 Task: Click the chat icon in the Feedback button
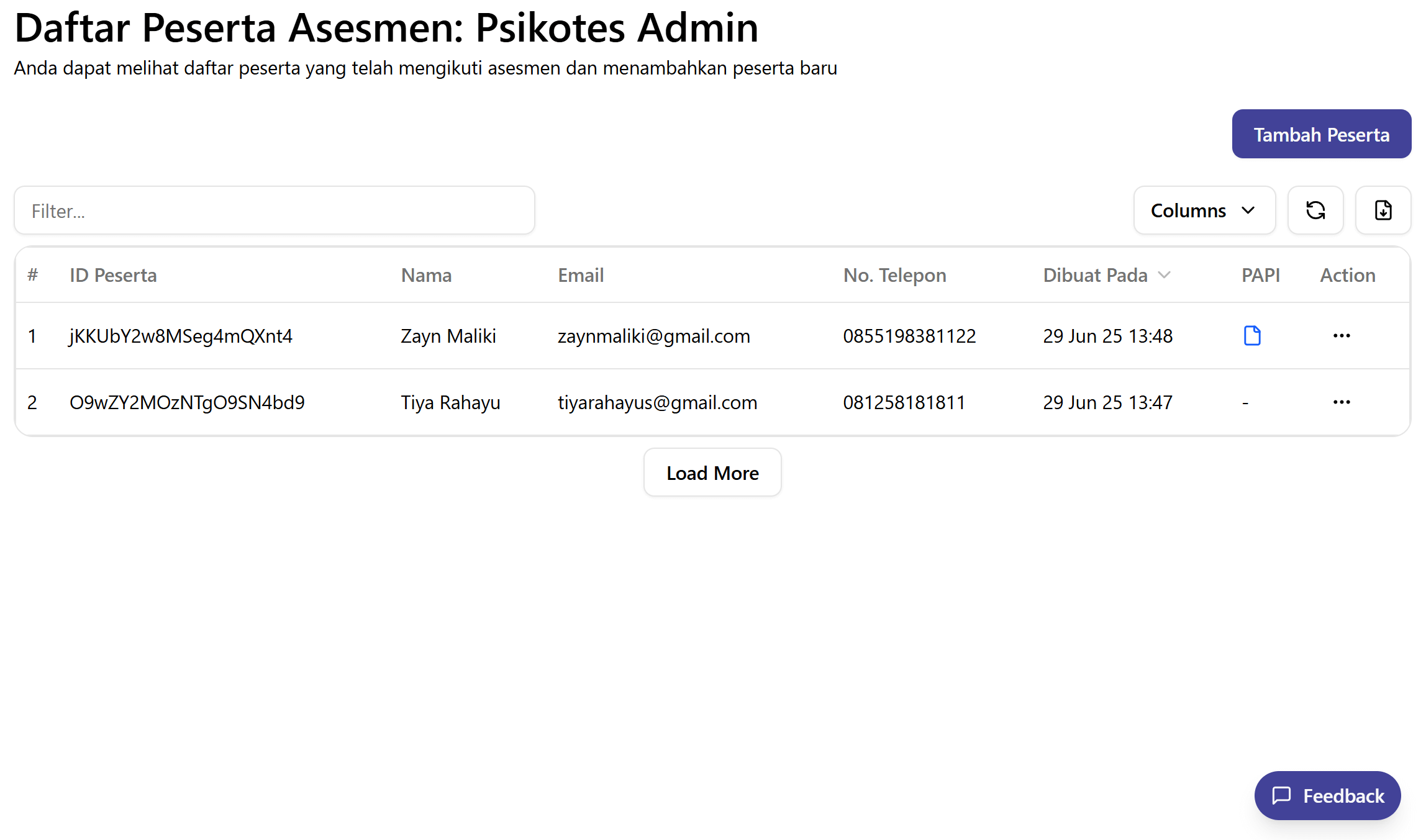(x=1281, y=795)
